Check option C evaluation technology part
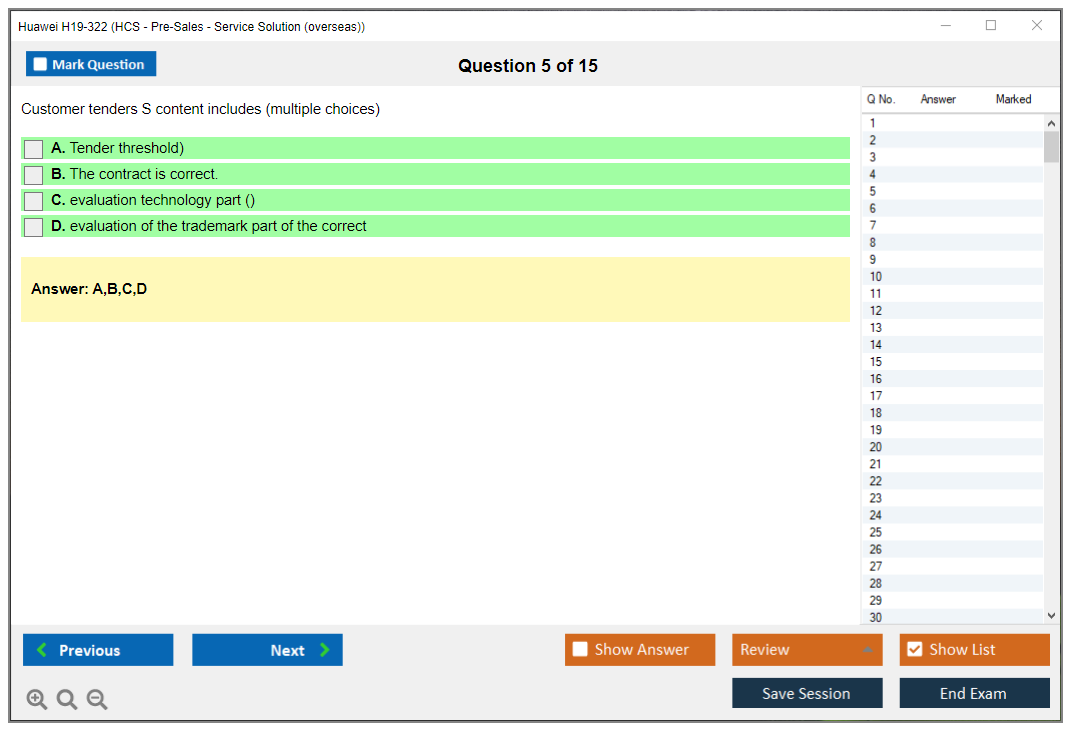The height and width of the screenshot is (735, 1075). pos(34,201)
